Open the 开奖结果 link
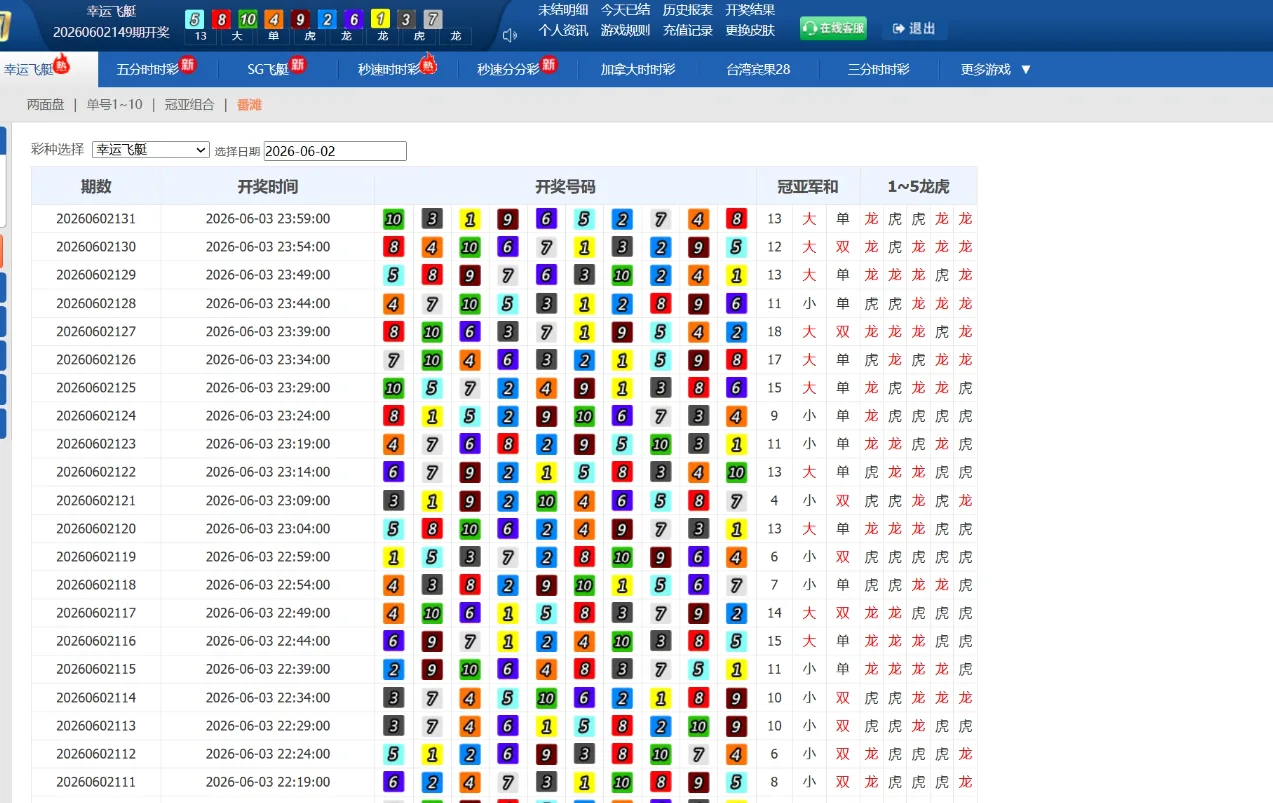The width and height of the screenshot is (1273, 803). pyautogui.click(x=750, y=10)
